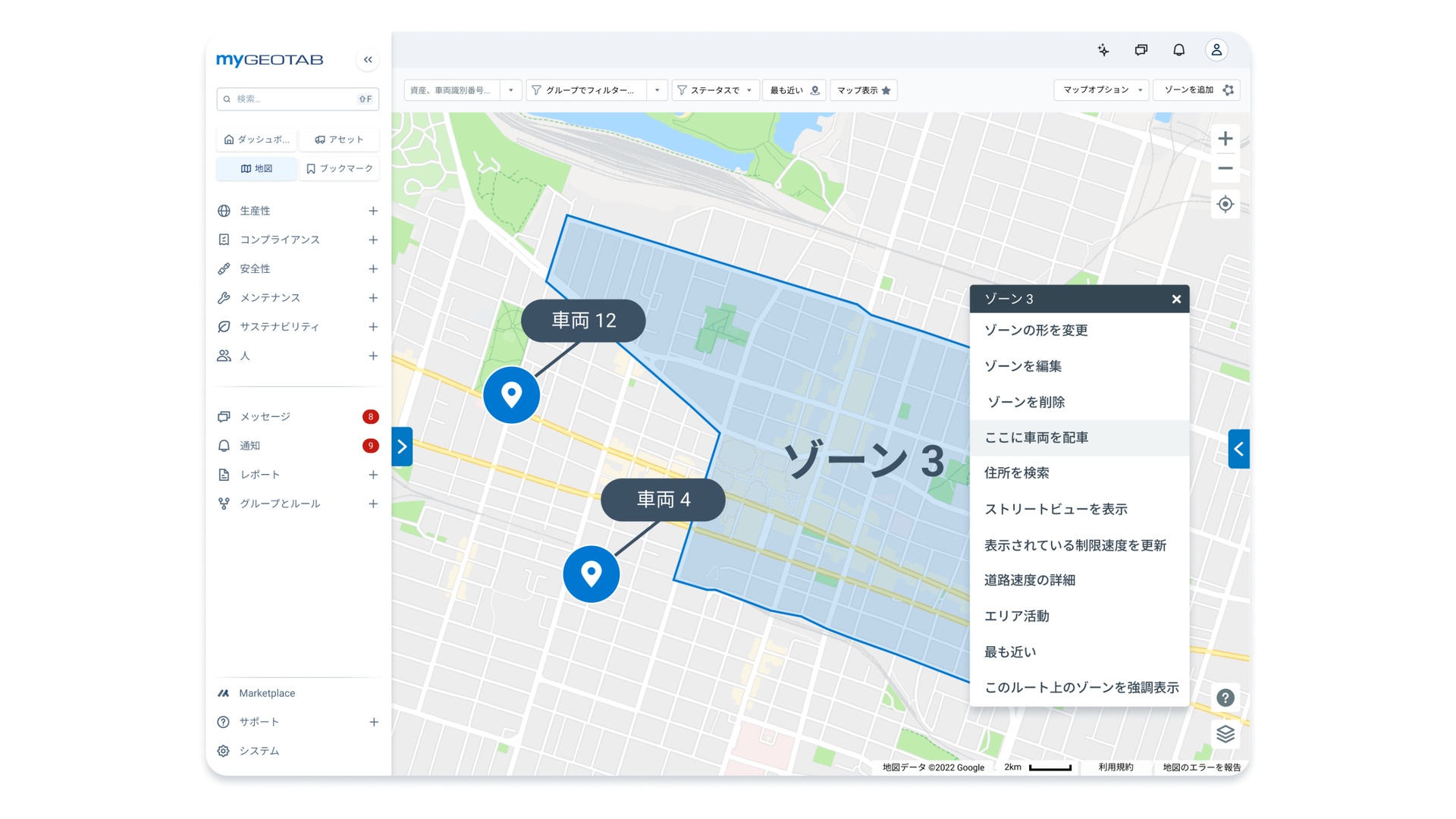Collapse the sidebar with the double chevron
Screen dimensions: 1456x819
(x=368, y=60)
